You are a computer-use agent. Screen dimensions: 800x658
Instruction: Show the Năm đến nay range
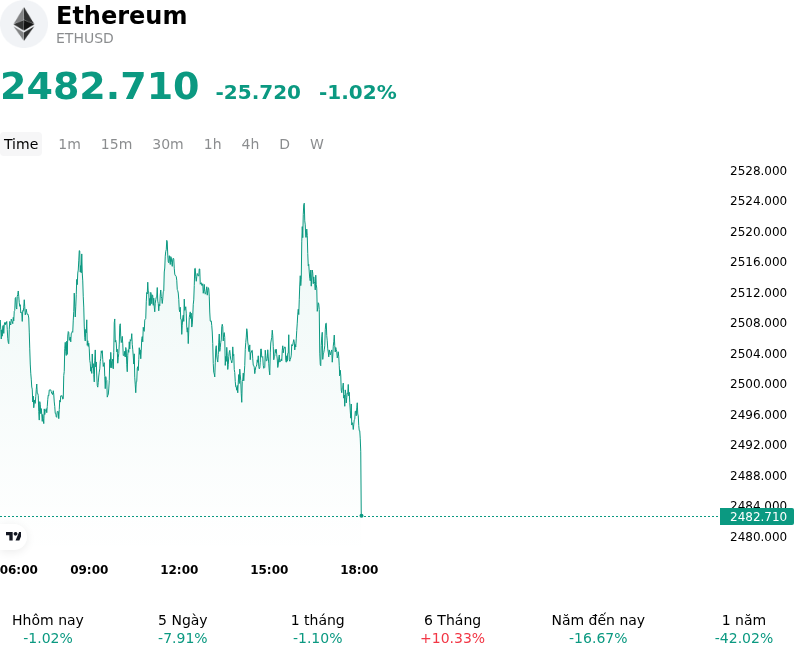598,629
